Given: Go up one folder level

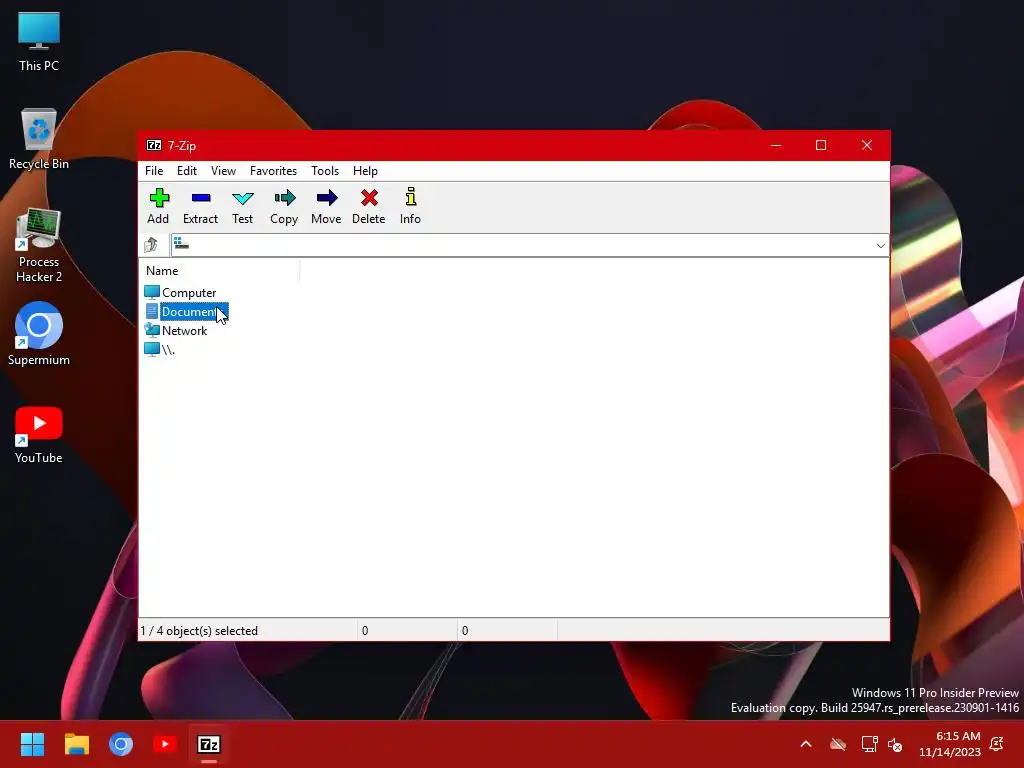Looking at the screenshot, I should click(x=152, y=245).
